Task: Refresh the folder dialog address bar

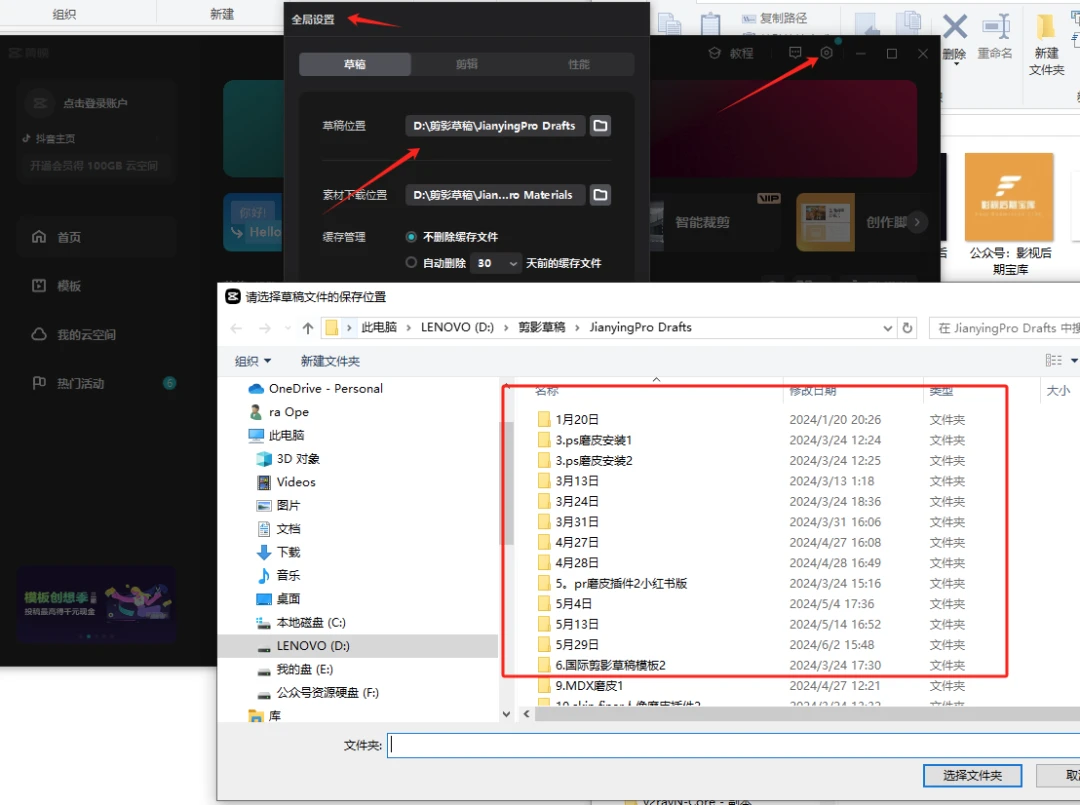Action: point(908,328)
